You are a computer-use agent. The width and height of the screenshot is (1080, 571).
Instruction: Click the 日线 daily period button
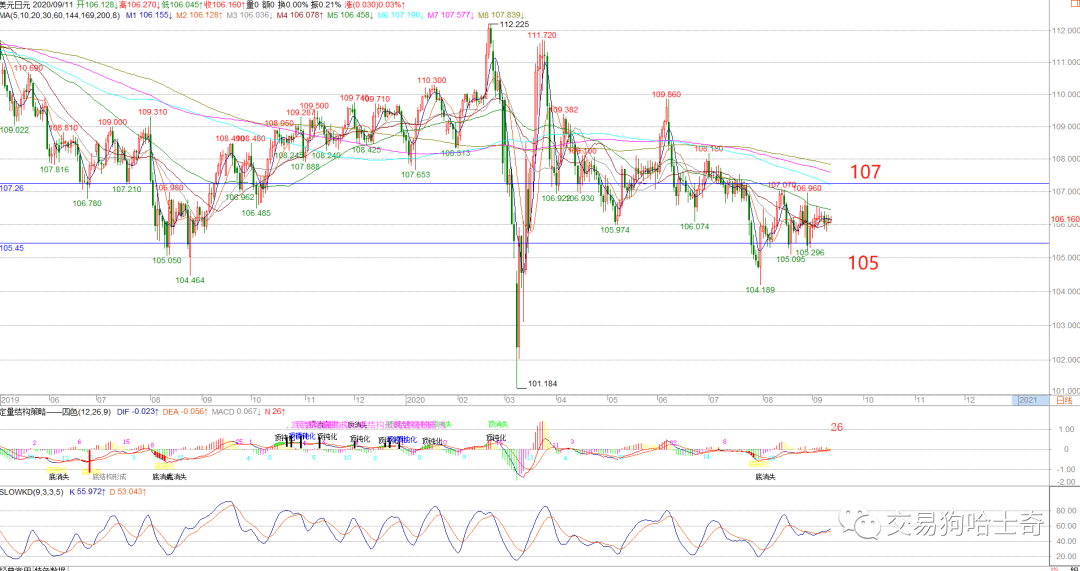1065,399
